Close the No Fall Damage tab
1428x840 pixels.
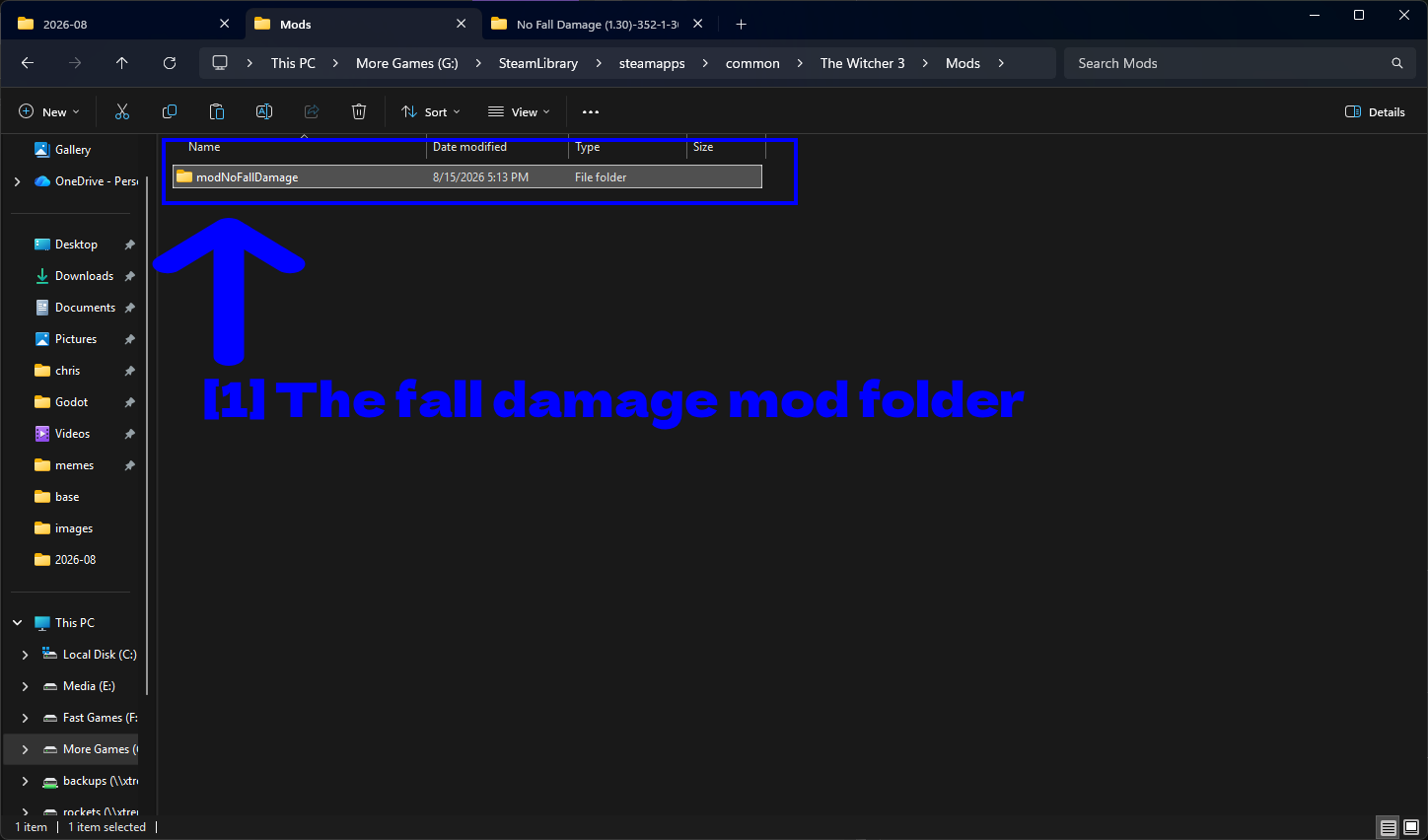click(698, 24)
